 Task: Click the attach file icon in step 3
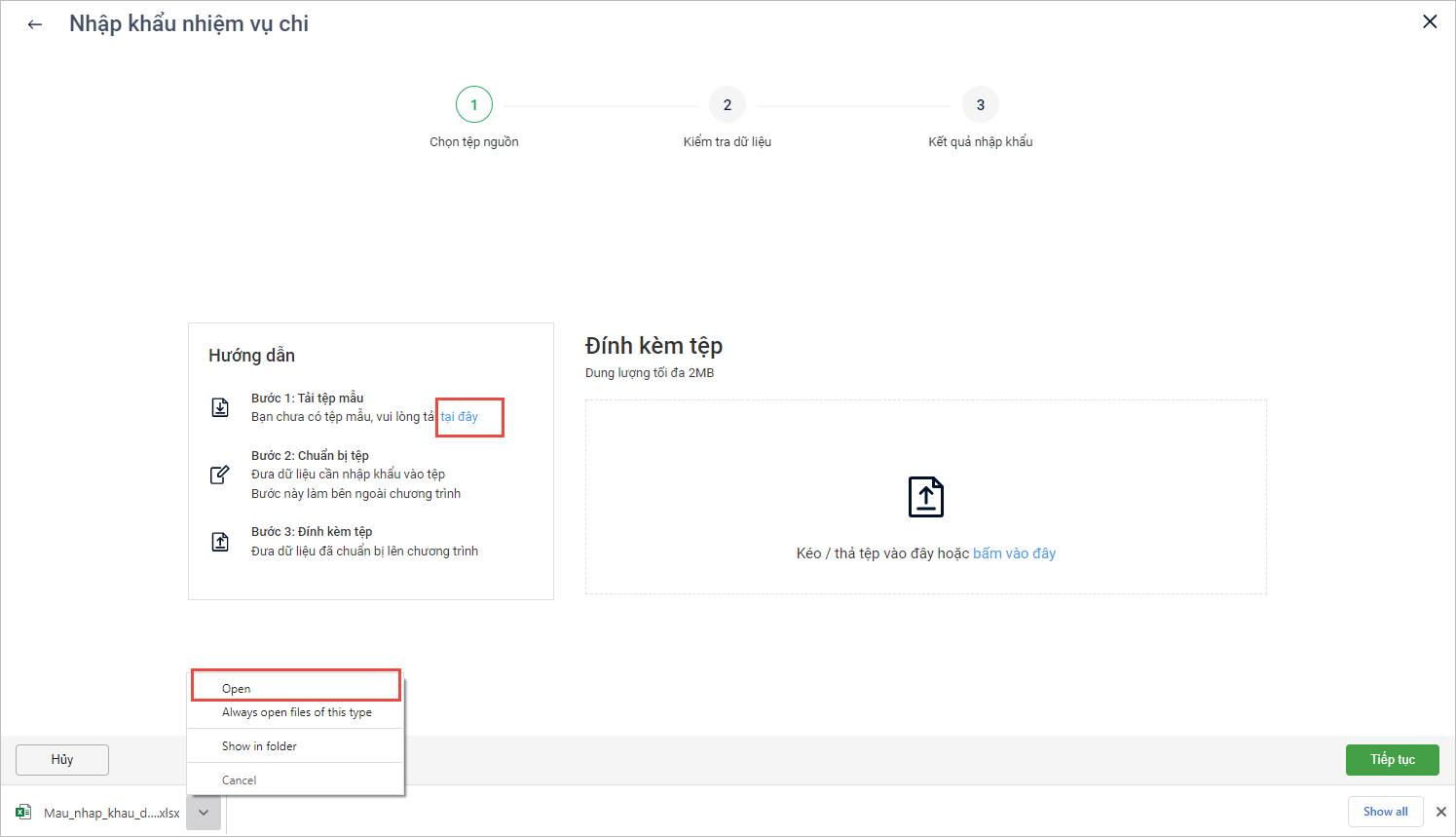(220, 542)
